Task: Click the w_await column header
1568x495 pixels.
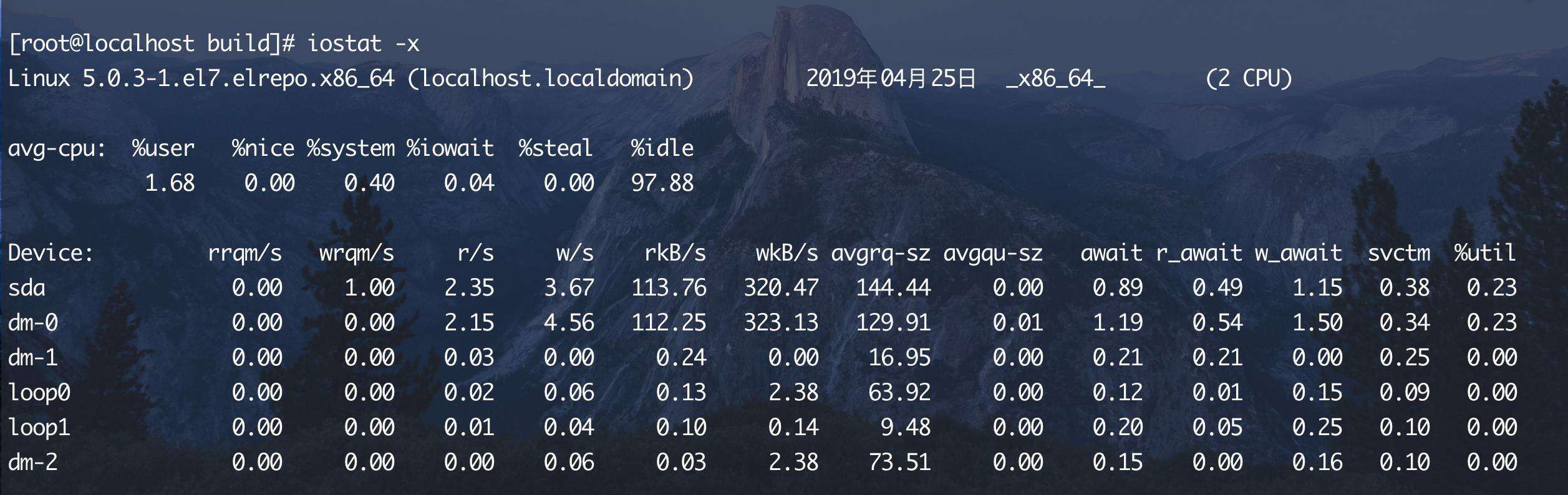Action: click(x=1299, y=254)
